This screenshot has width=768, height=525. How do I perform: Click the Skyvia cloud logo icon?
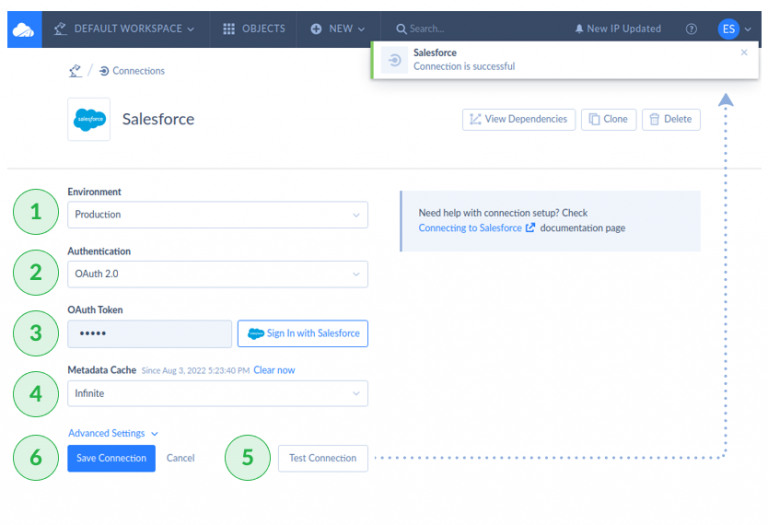[x=22, y=30]
